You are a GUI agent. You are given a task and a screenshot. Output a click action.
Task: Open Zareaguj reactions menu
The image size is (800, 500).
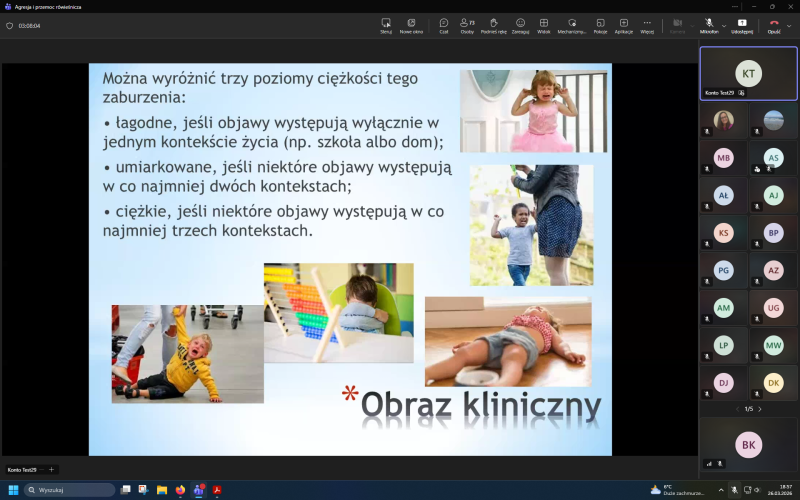click(x=520, y=25)
